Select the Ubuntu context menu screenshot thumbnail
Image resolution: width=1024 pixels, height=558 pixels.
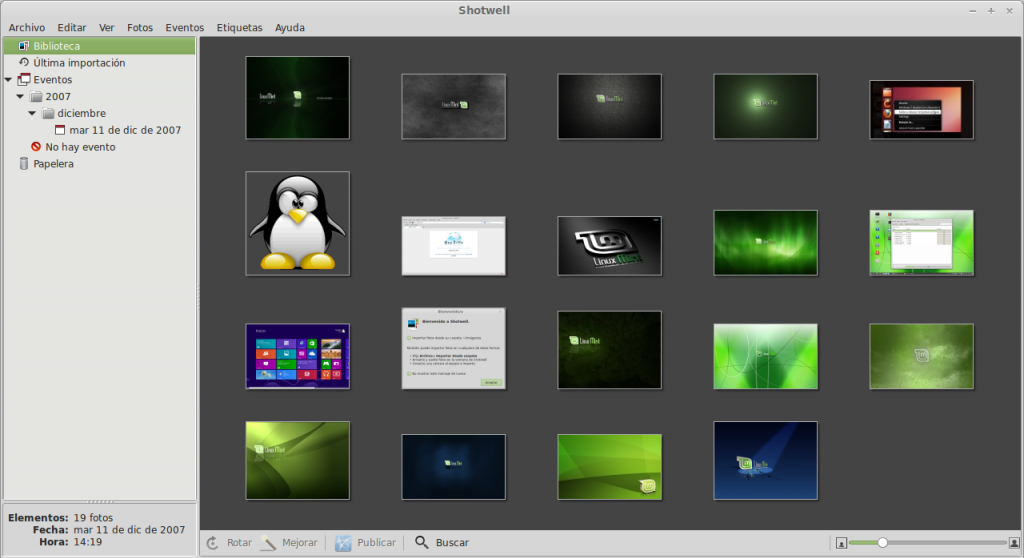921,110
